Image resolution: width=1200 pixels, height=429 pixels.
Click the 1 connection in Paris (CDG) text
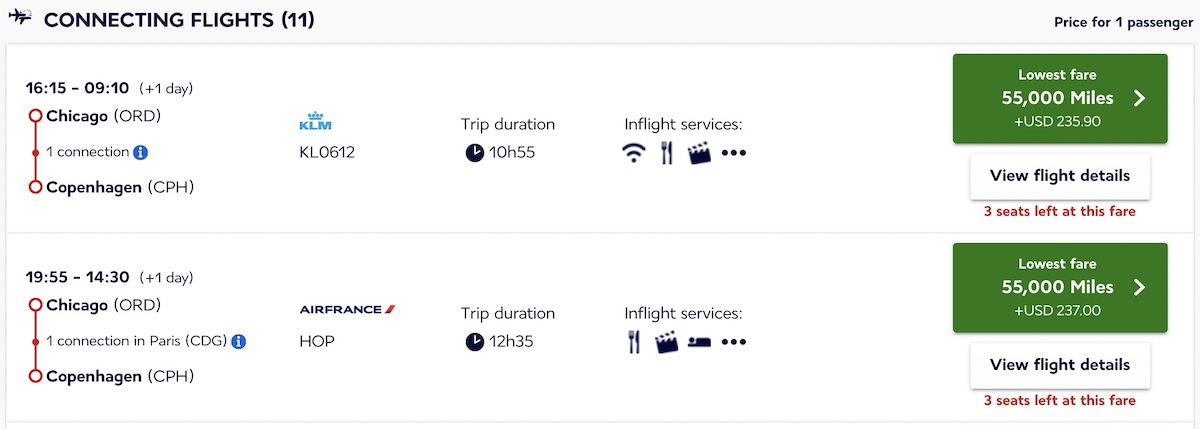[x=136, y=341]
